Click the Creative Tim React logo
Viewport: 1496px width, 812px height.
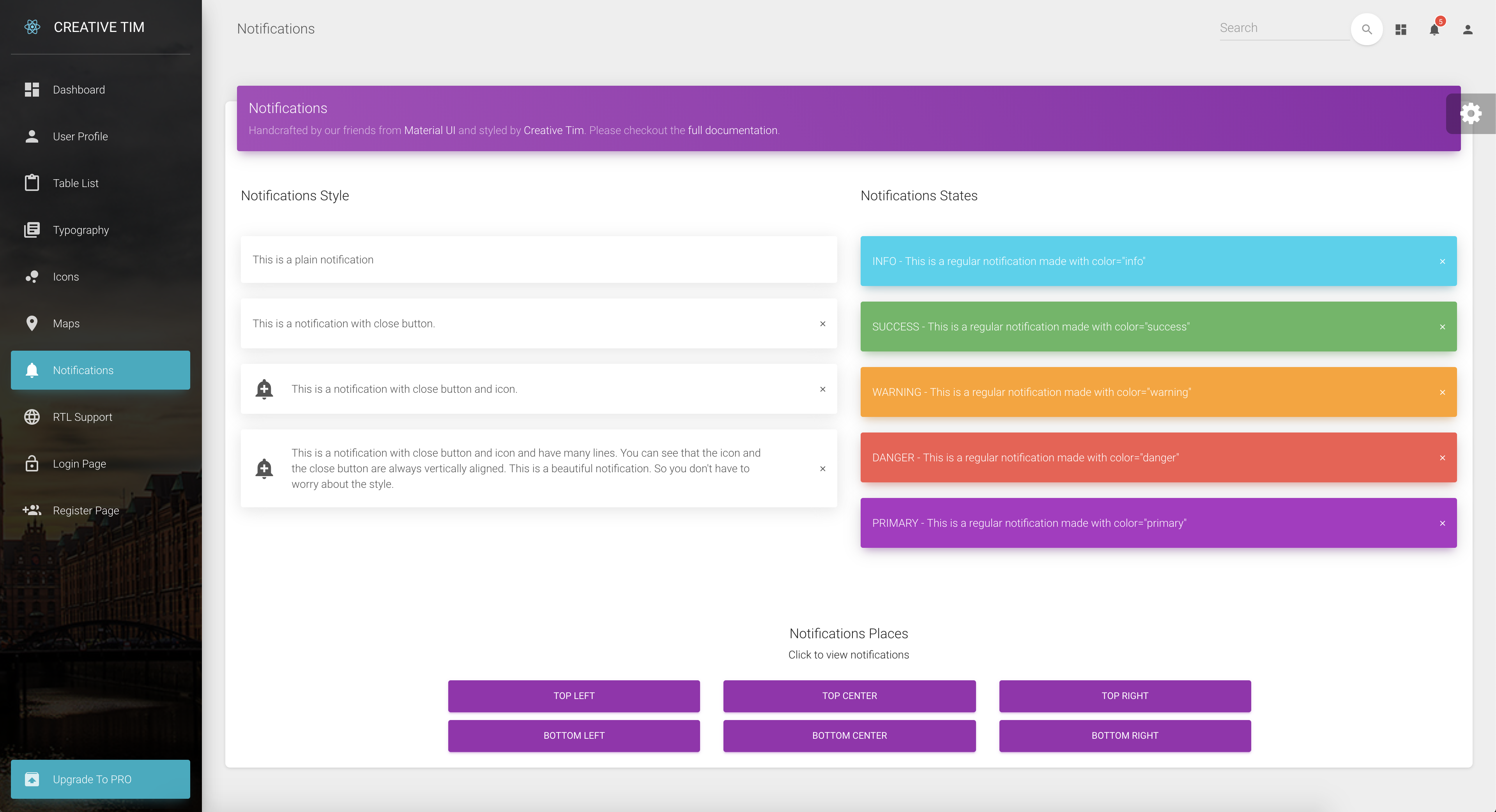(x=32, y=27)
